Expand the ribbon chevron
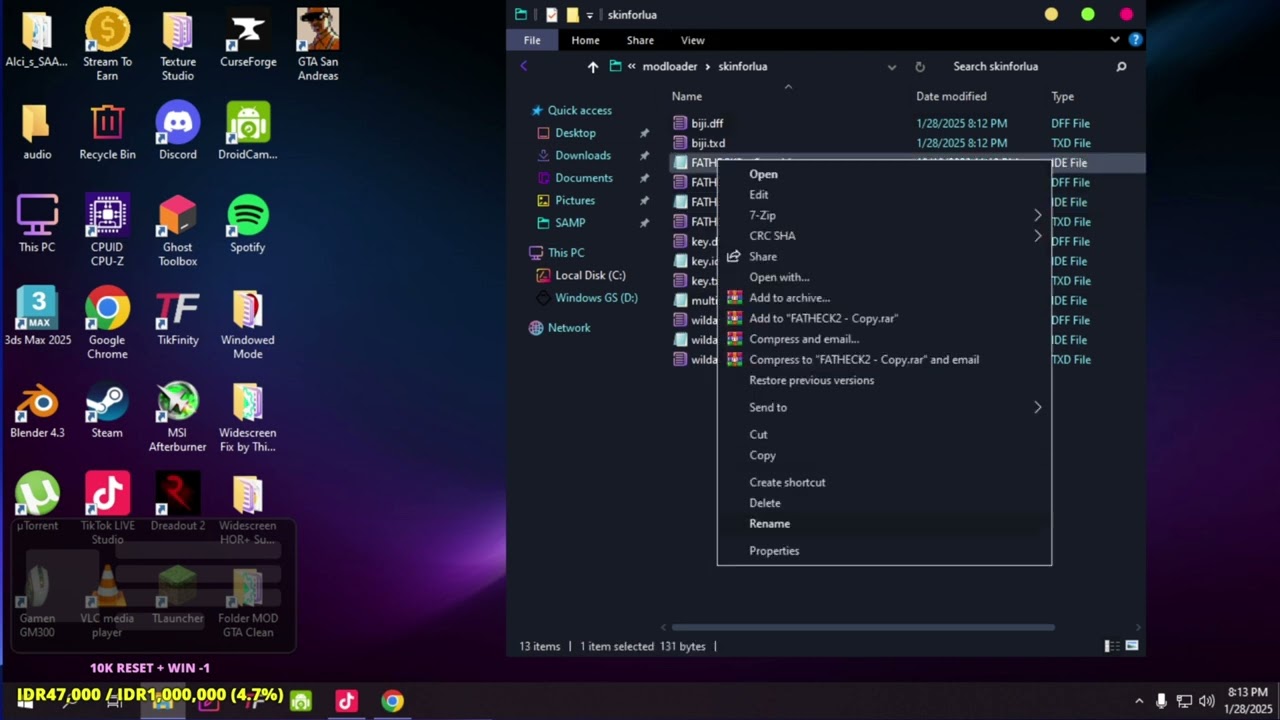The width and height of the screenshot is (1280, 720). 1115,40
